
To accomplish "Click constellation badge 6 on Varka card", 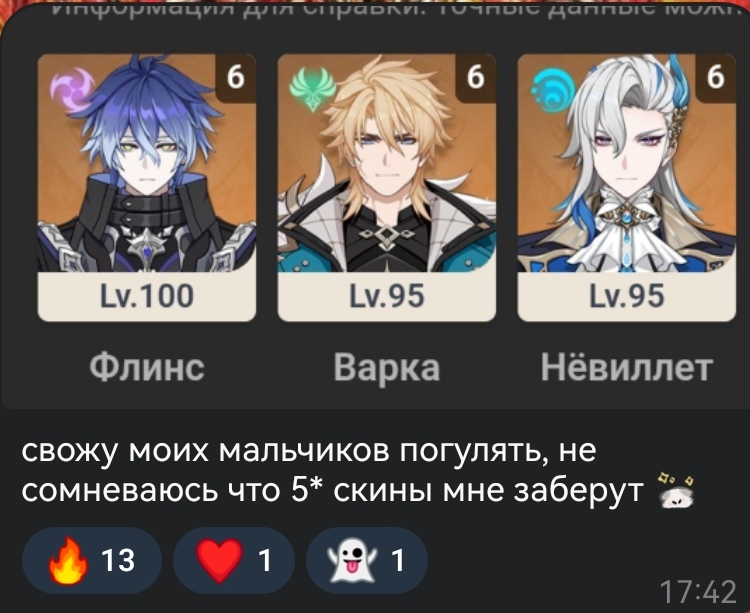I will click(475, 78).
